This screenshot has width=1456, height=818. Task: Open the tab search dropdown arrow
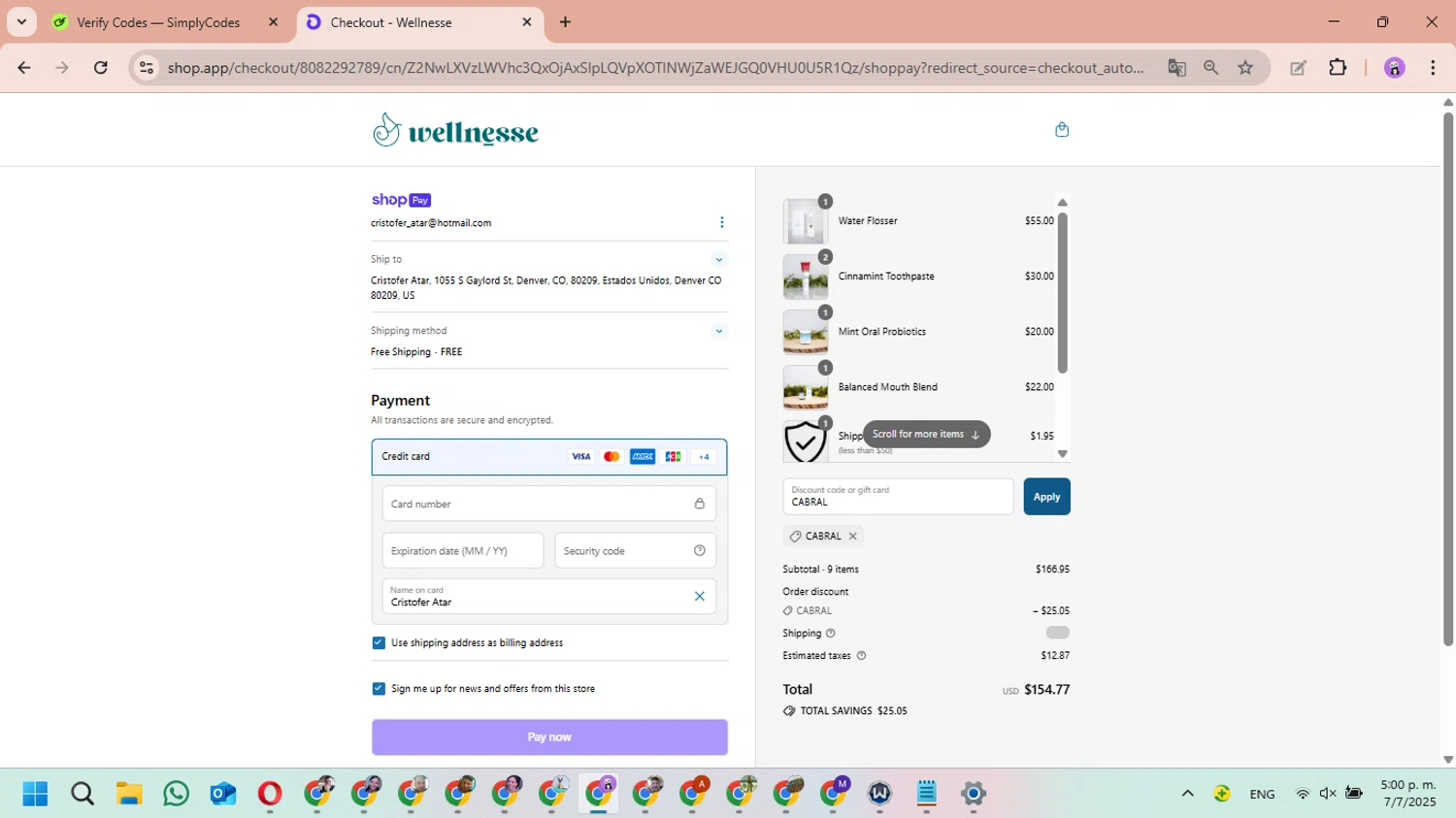pyautogui.click(x=21, y=21)
